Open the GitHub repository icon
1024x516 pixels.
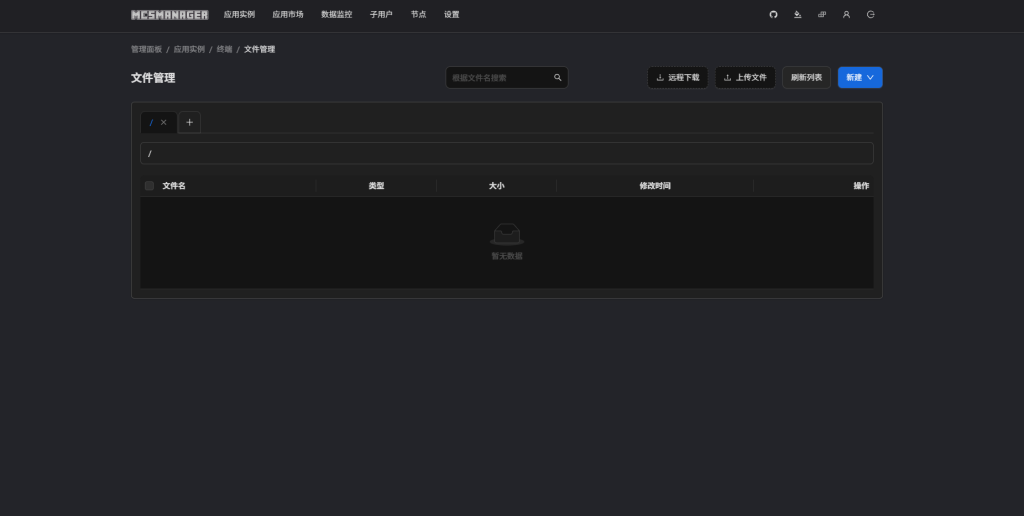(x=773, y=15)
